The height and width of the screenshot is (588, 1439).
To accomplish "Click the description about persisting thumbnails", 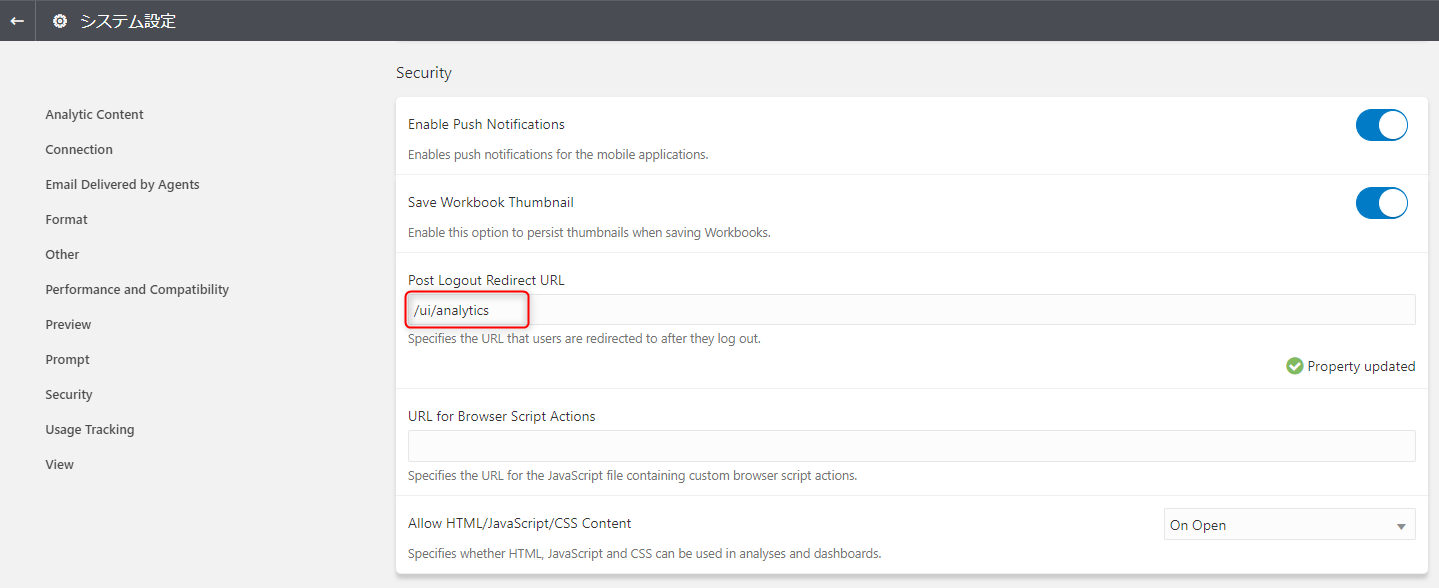I will [589, 233].
